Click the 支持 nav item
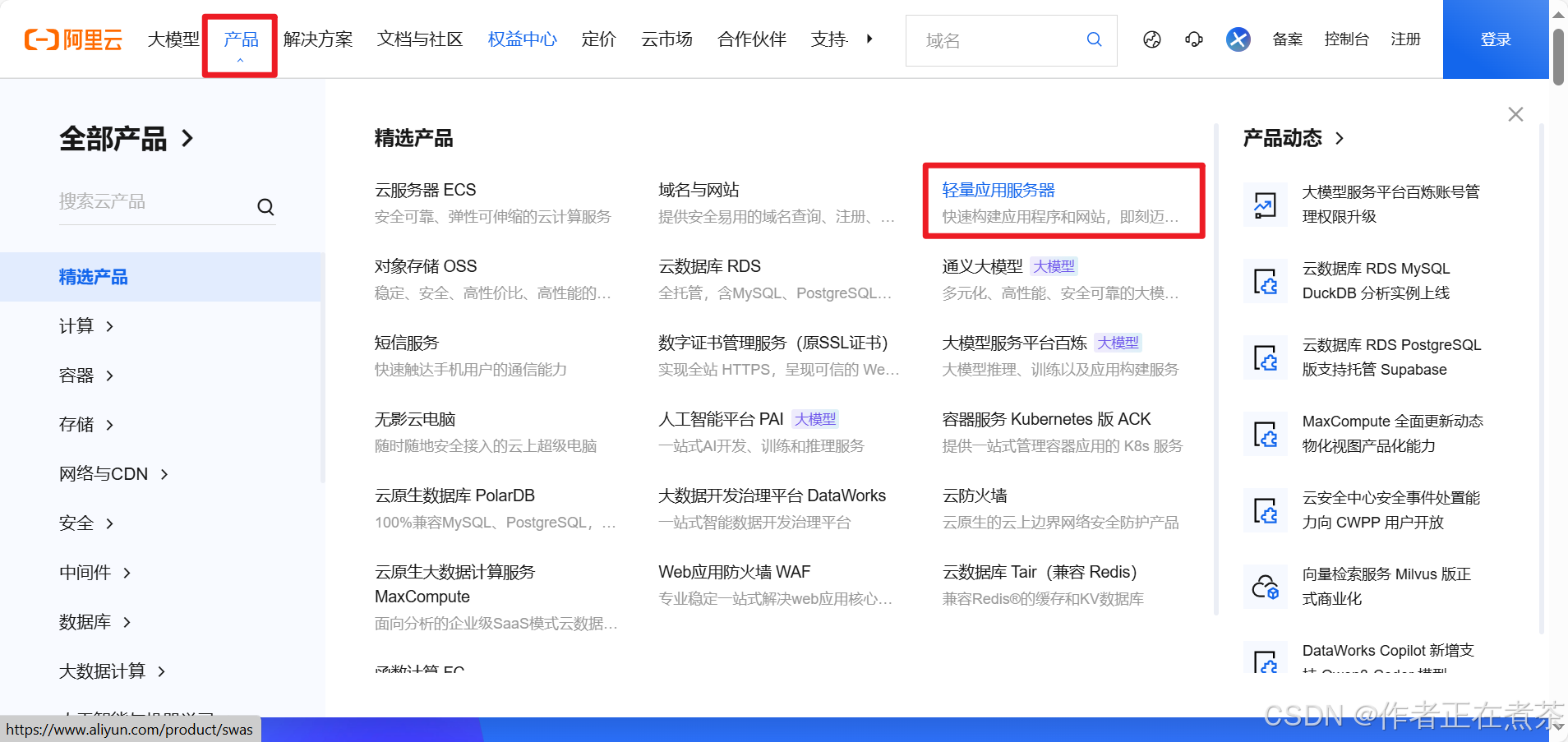Screen dimensions: 1568x742 pyautogui.click(x=829, y=39)
